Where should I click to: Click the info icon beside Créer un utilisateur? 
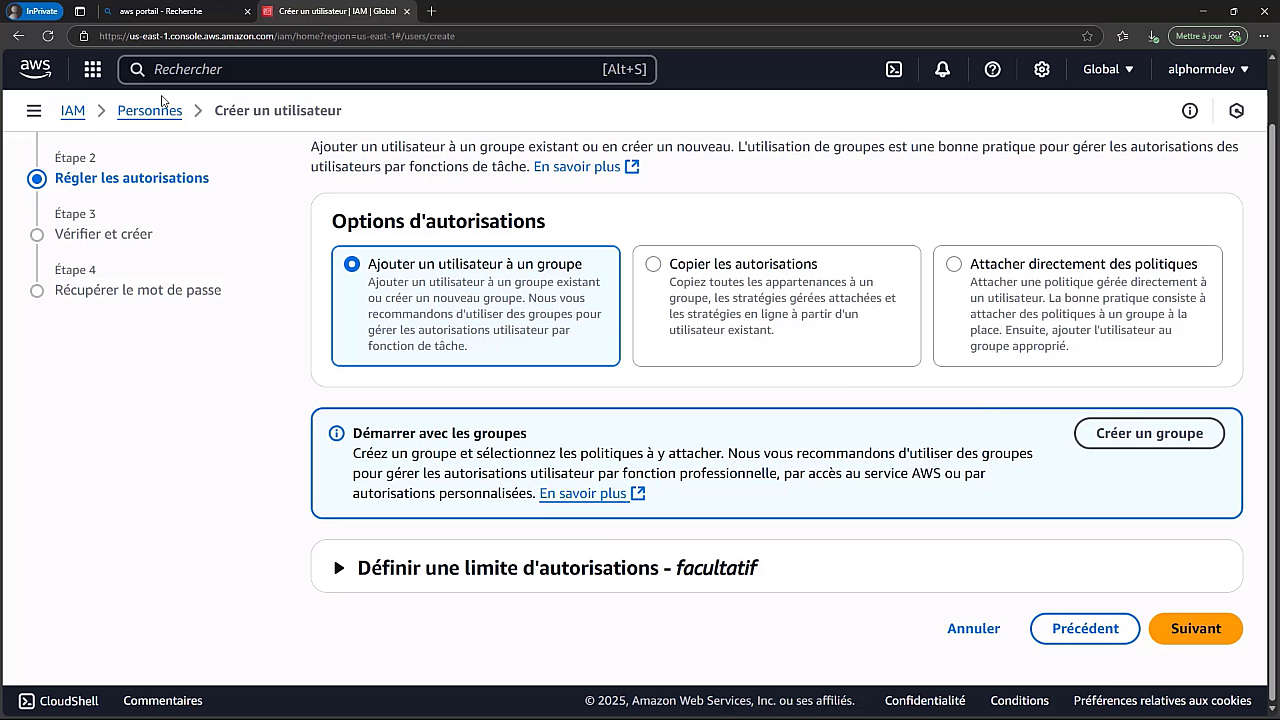[x=1189, y=110]
